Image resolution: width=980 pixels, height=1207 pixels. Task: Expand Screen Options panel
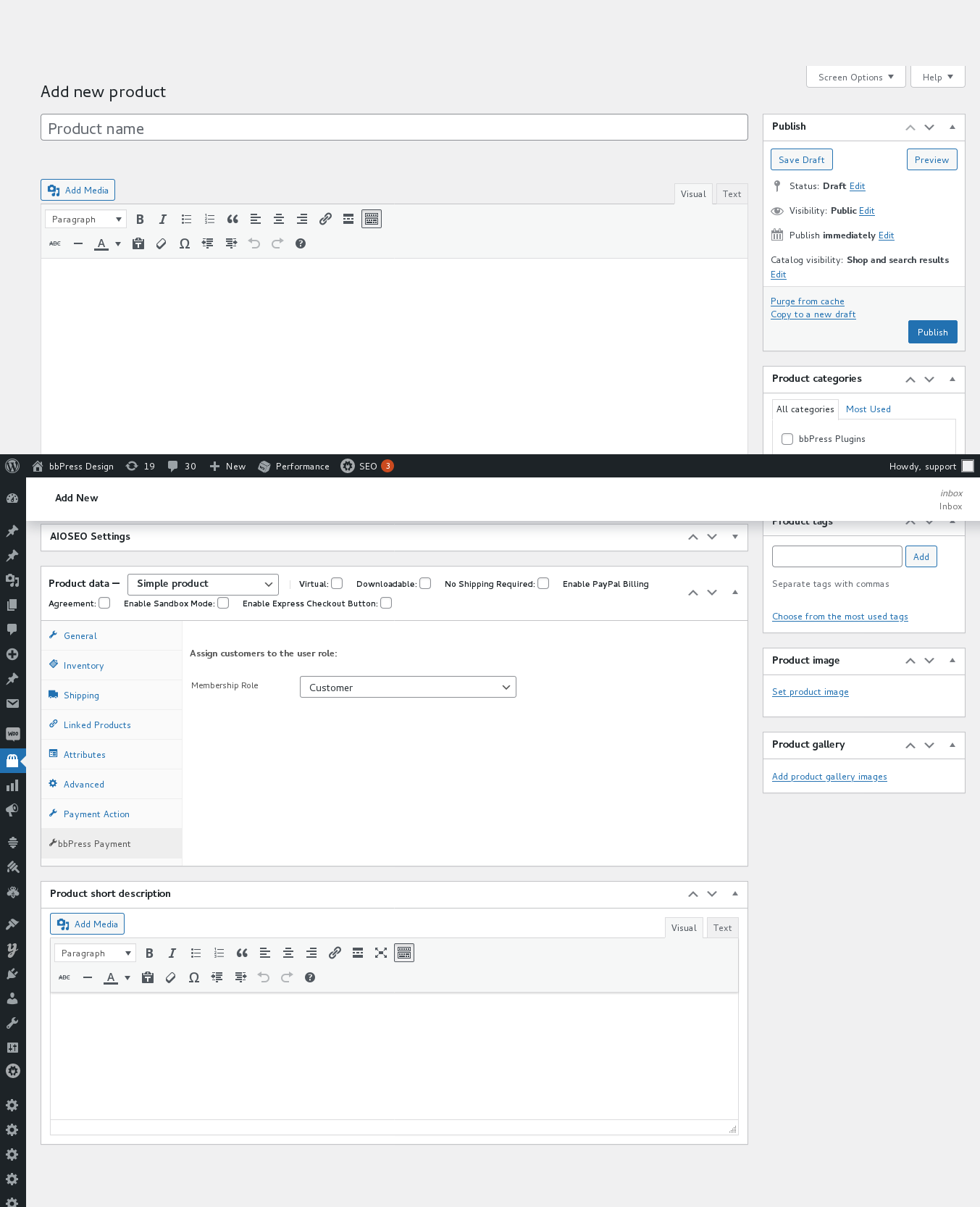856,77
